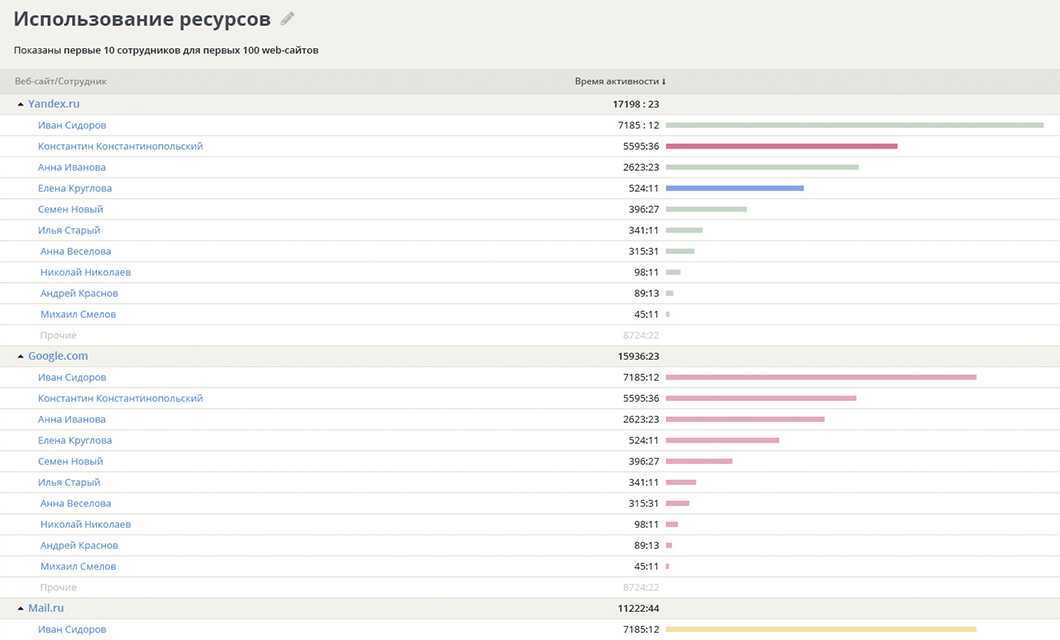The image size is (1060, 640).
Task: Select Константин Константинопольский under Yandex.ru
Action: pos(120,146)
